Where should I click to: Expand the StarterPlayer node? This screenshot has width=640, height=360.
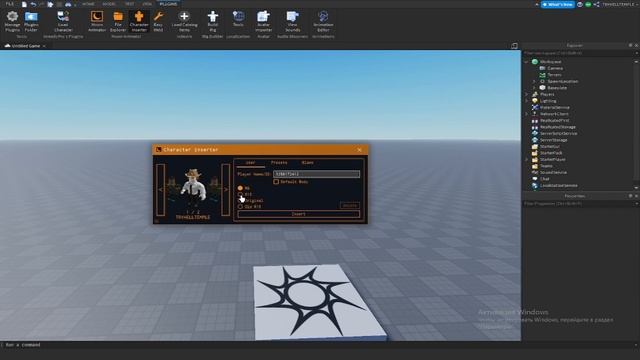tap(526, 160)
